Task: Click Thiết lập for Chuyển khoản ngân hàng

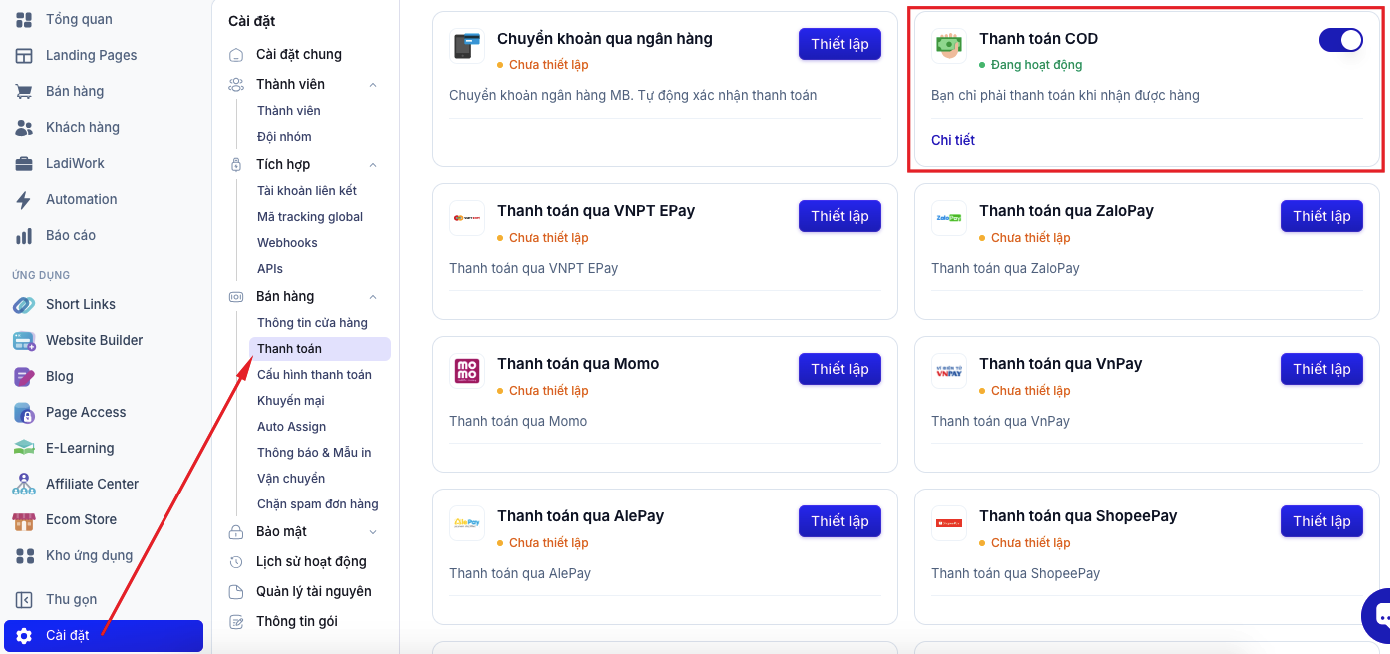Action: (839, 44)
